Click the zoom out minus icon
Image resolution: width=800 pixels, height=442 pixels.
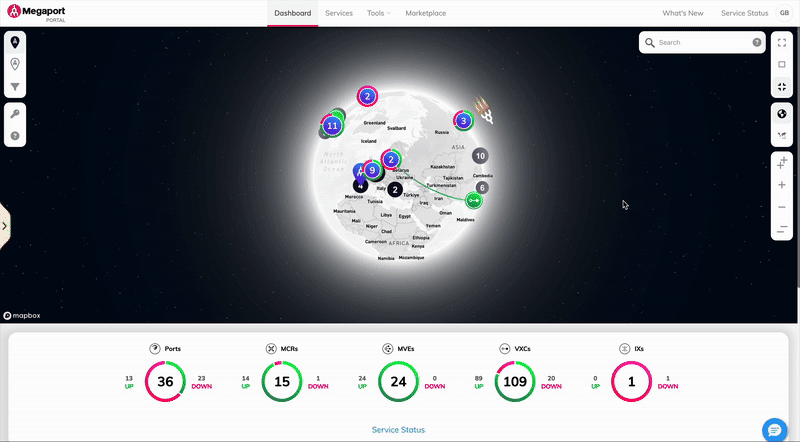click(x=782, y=207)
